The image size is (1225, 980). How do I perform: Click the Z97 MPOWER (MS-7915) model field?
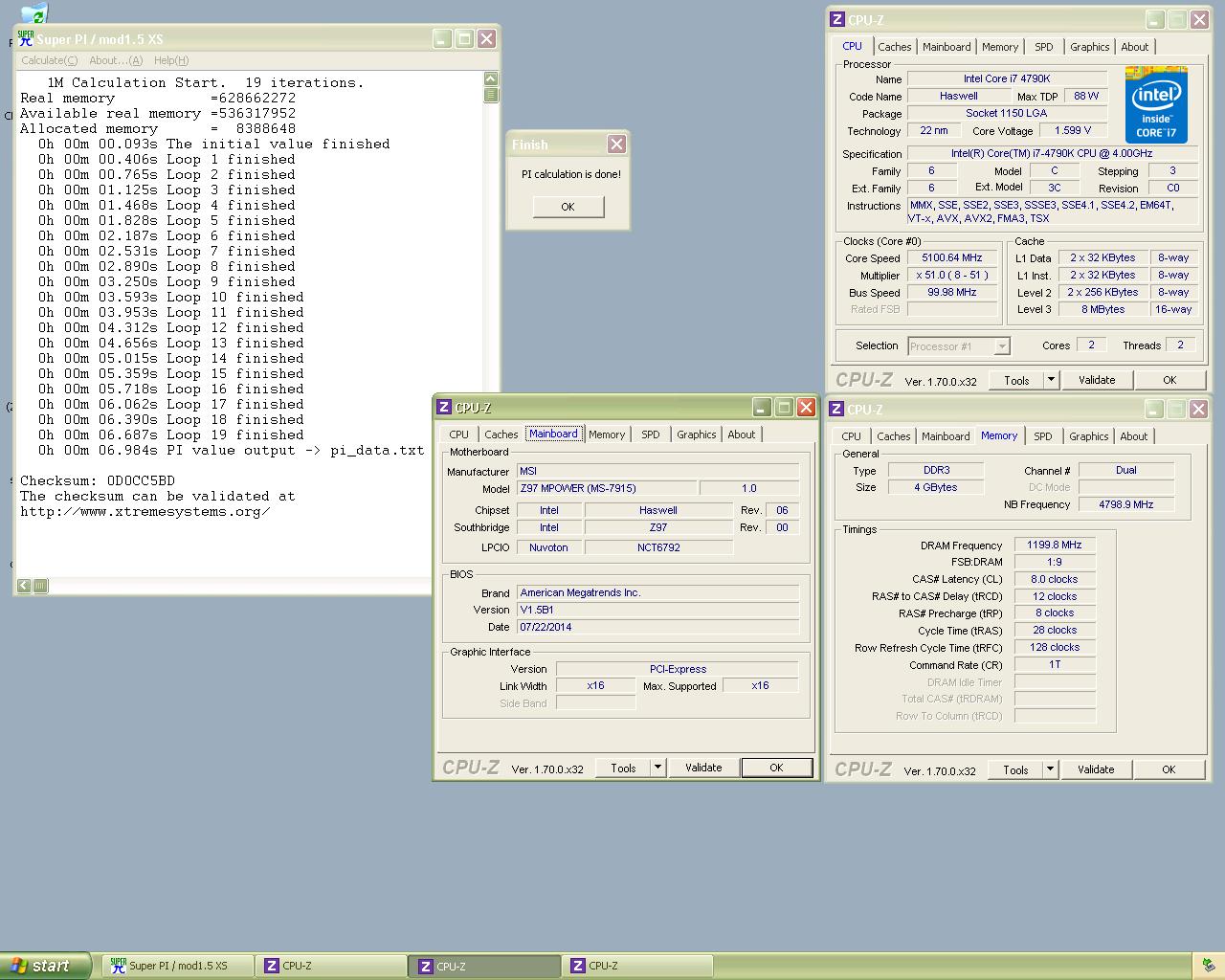click(607, 489)
